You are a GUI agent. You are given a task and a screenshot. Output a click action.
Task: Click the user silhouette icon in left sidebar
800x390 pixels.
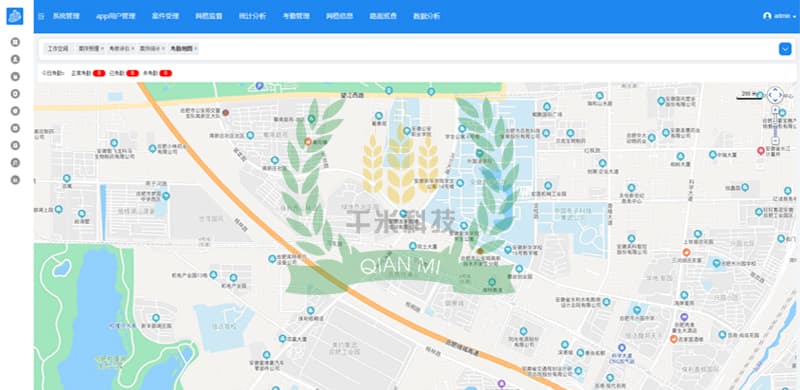[x=15, y=59]
